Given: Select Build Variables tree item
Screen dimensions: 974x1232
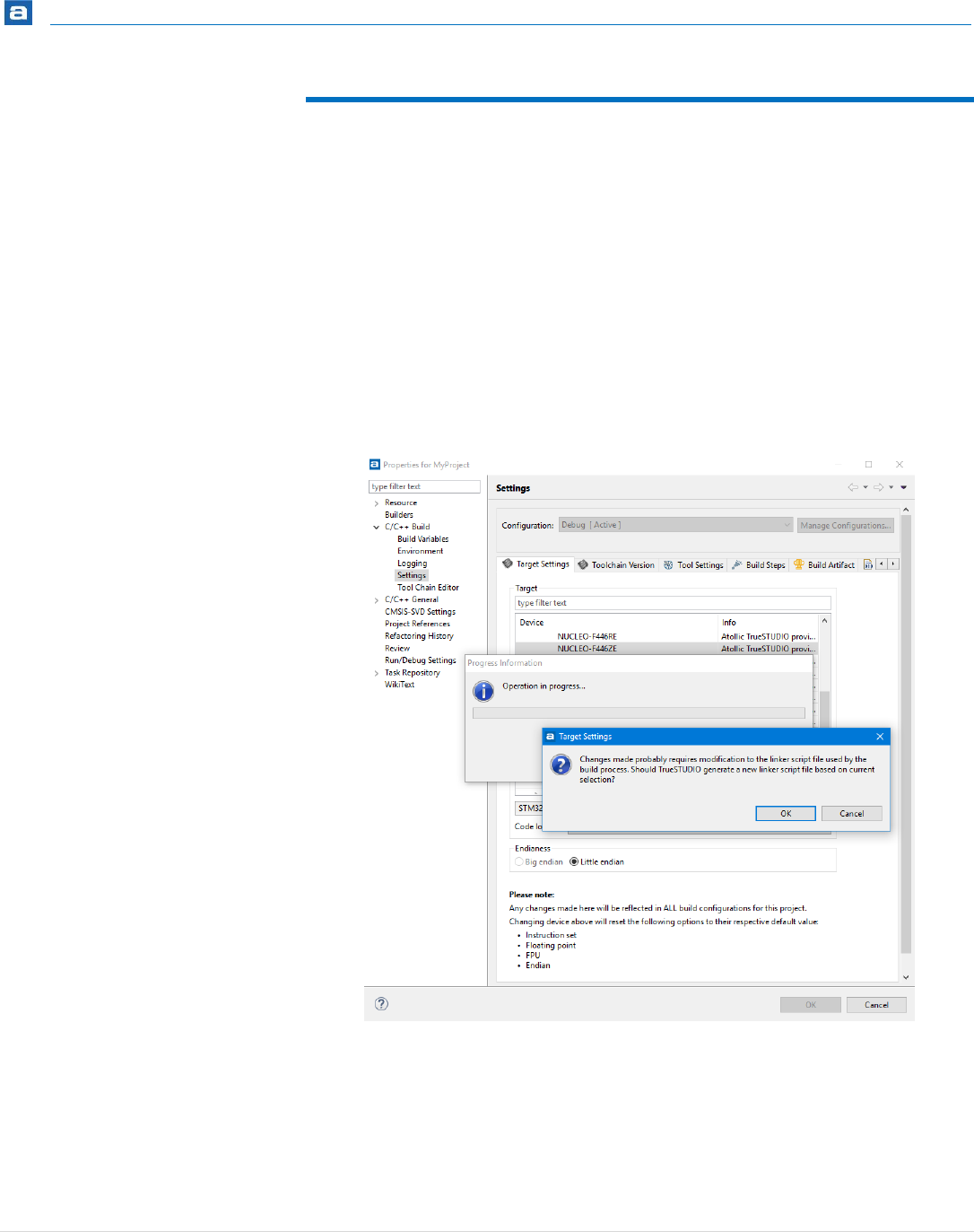Looking at the screenshot, I should (422, 539).
